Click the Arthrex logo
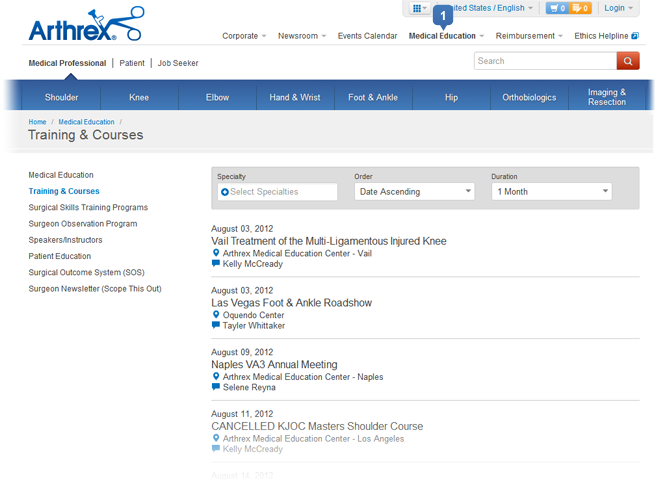660x492 pixels. click(86, 24)
